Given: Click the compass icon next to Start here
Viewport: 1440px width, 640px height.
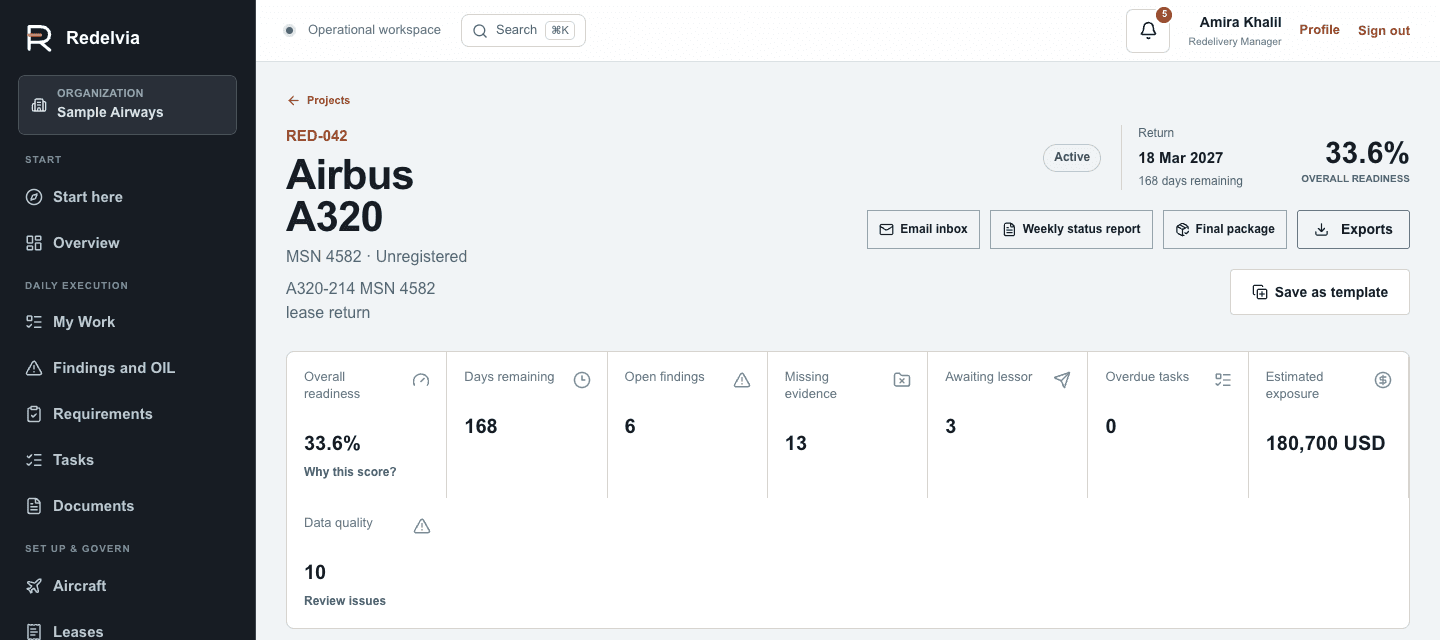Looking at the screenshot, I should (34, 197).
